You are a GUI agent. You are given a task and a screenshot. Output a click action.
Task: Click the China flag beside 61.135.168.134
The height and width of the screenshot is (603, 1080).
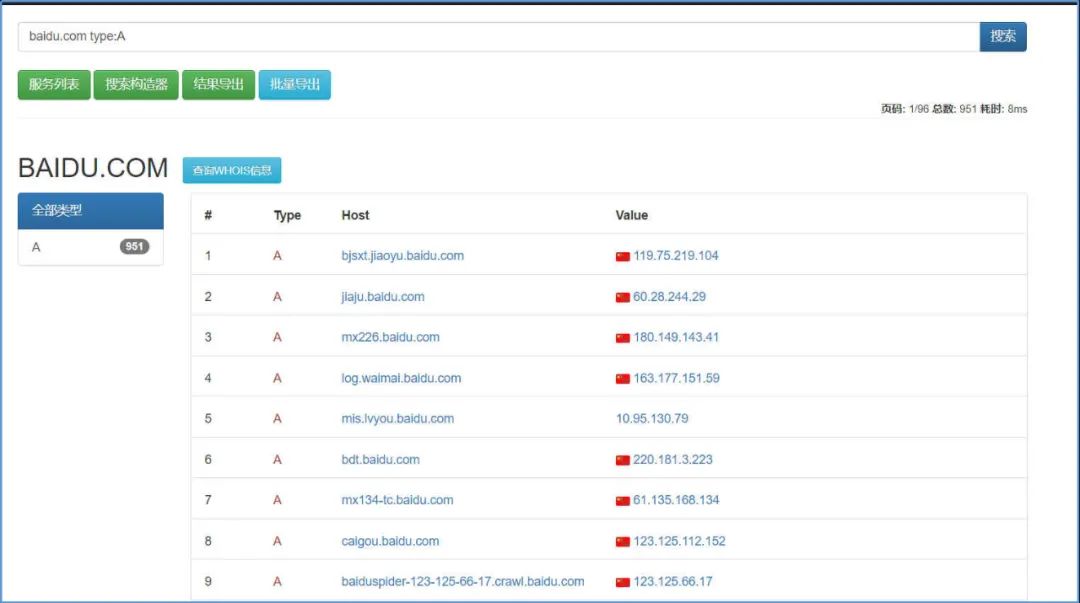point(623,501)
